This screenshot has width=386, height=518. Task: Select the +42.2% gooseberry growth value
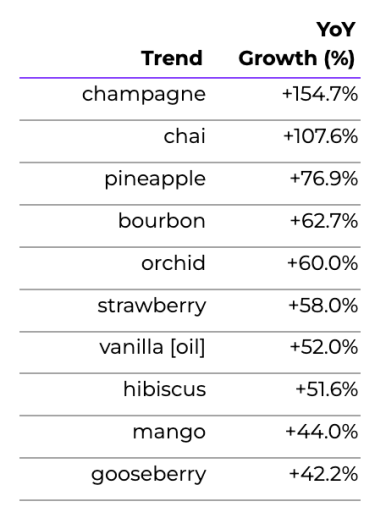point(323,474)
